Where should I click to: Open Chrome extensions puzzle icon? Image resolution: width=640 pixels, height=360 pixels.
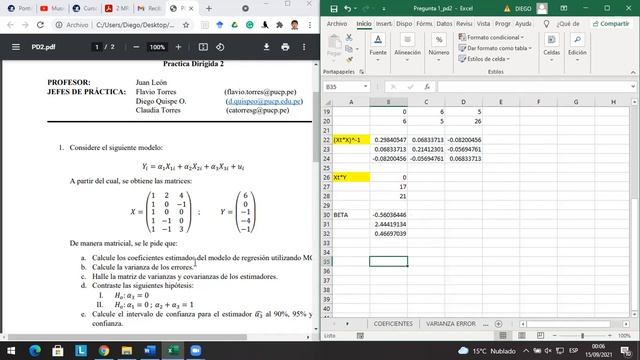point(280,25)
